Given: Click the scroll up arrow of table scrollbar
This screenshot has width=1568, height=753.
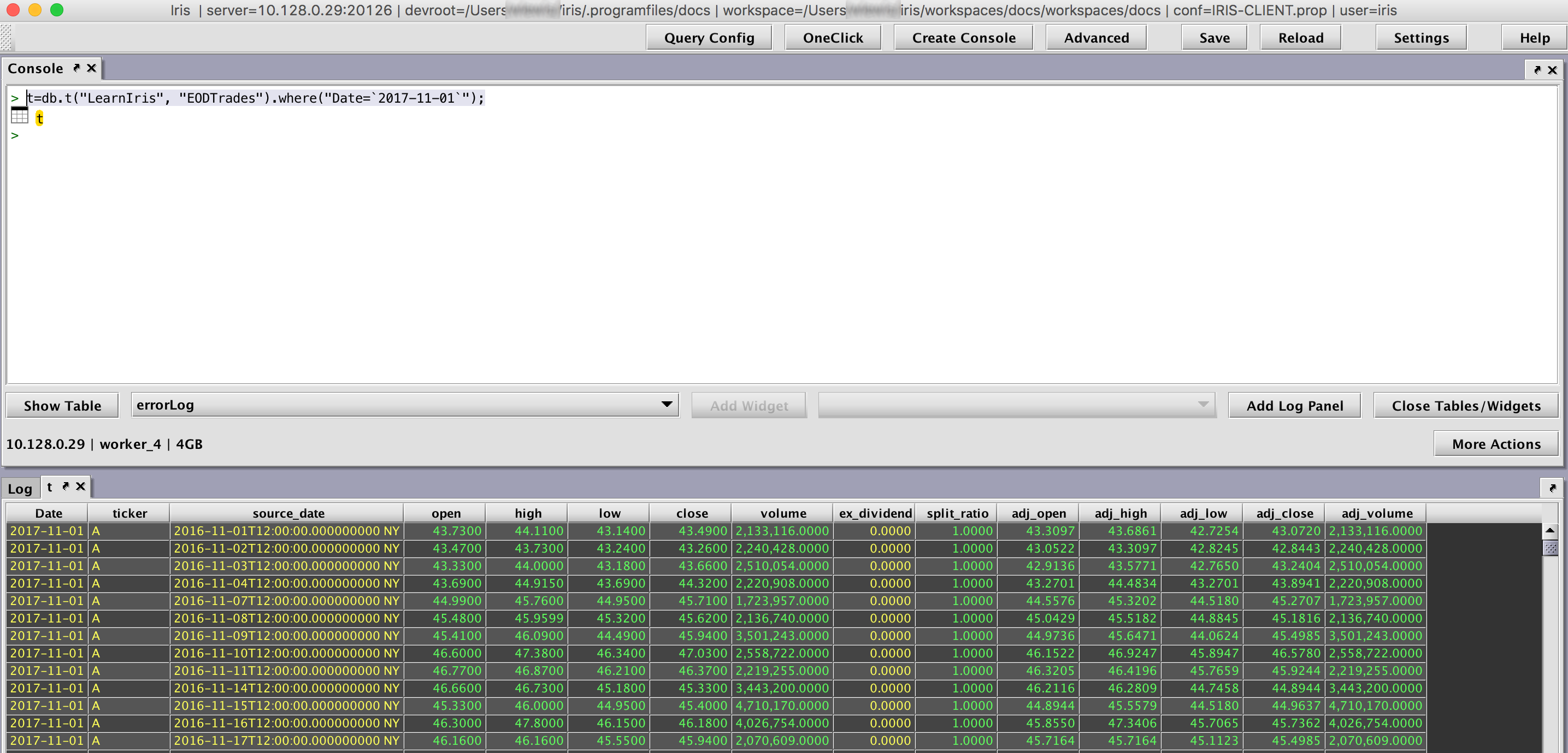Looking at the screenshot, I should tap(1550, 530).
